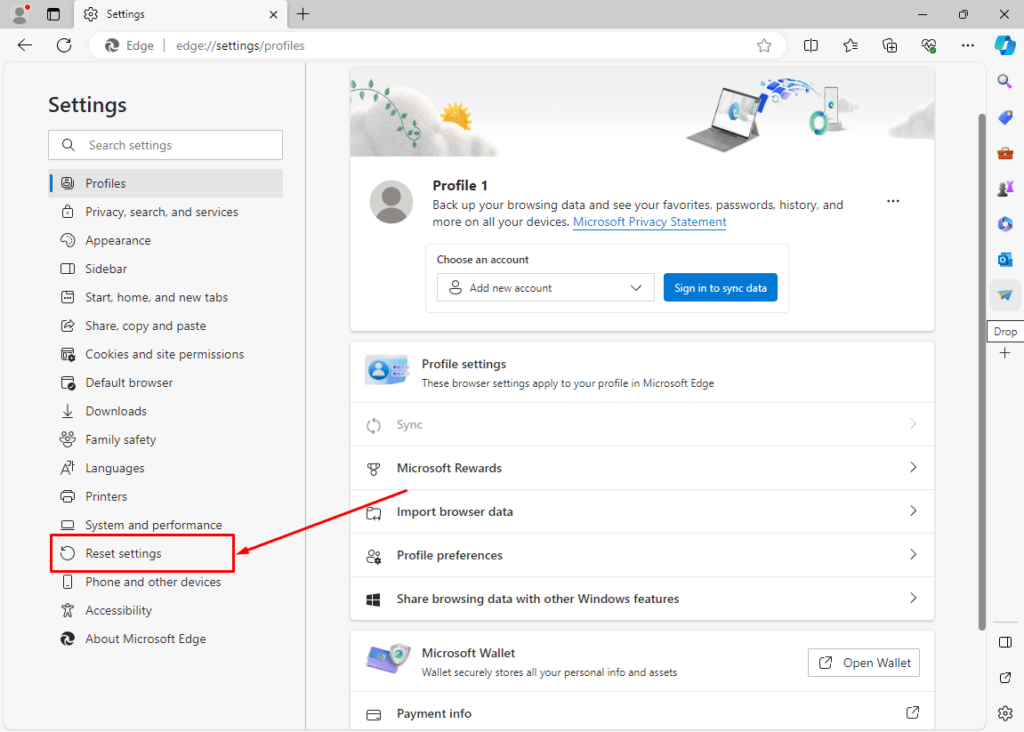
Task: Open the Microsoft Privacy Statement link
Action: (x=648, y=222)
